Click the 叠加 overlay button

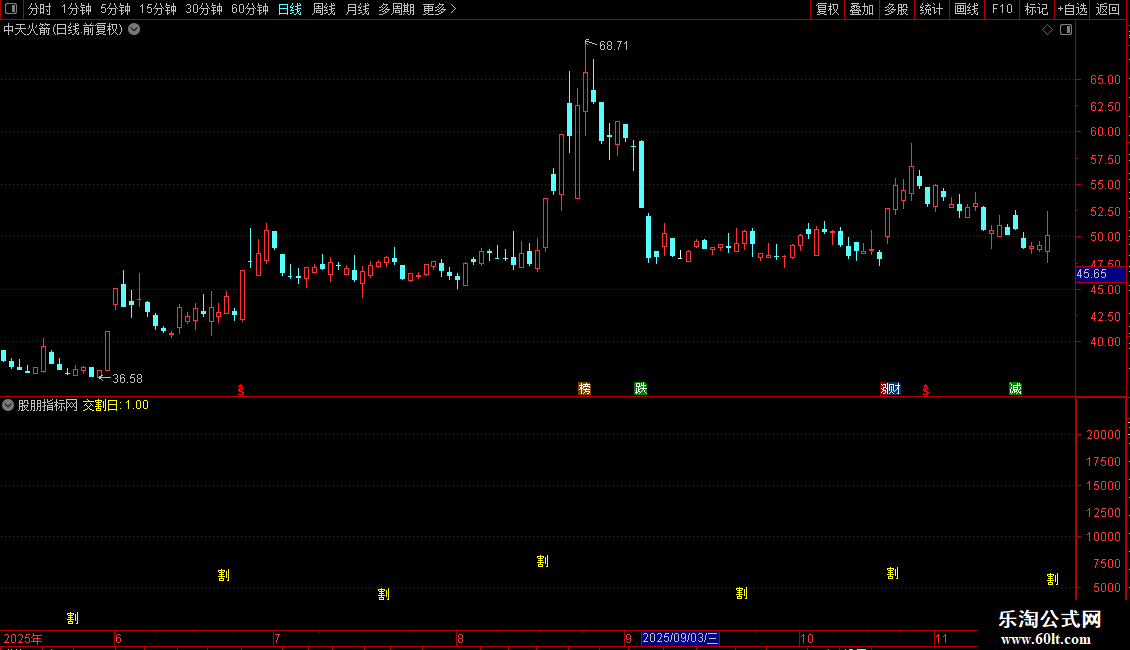point(861,9)
